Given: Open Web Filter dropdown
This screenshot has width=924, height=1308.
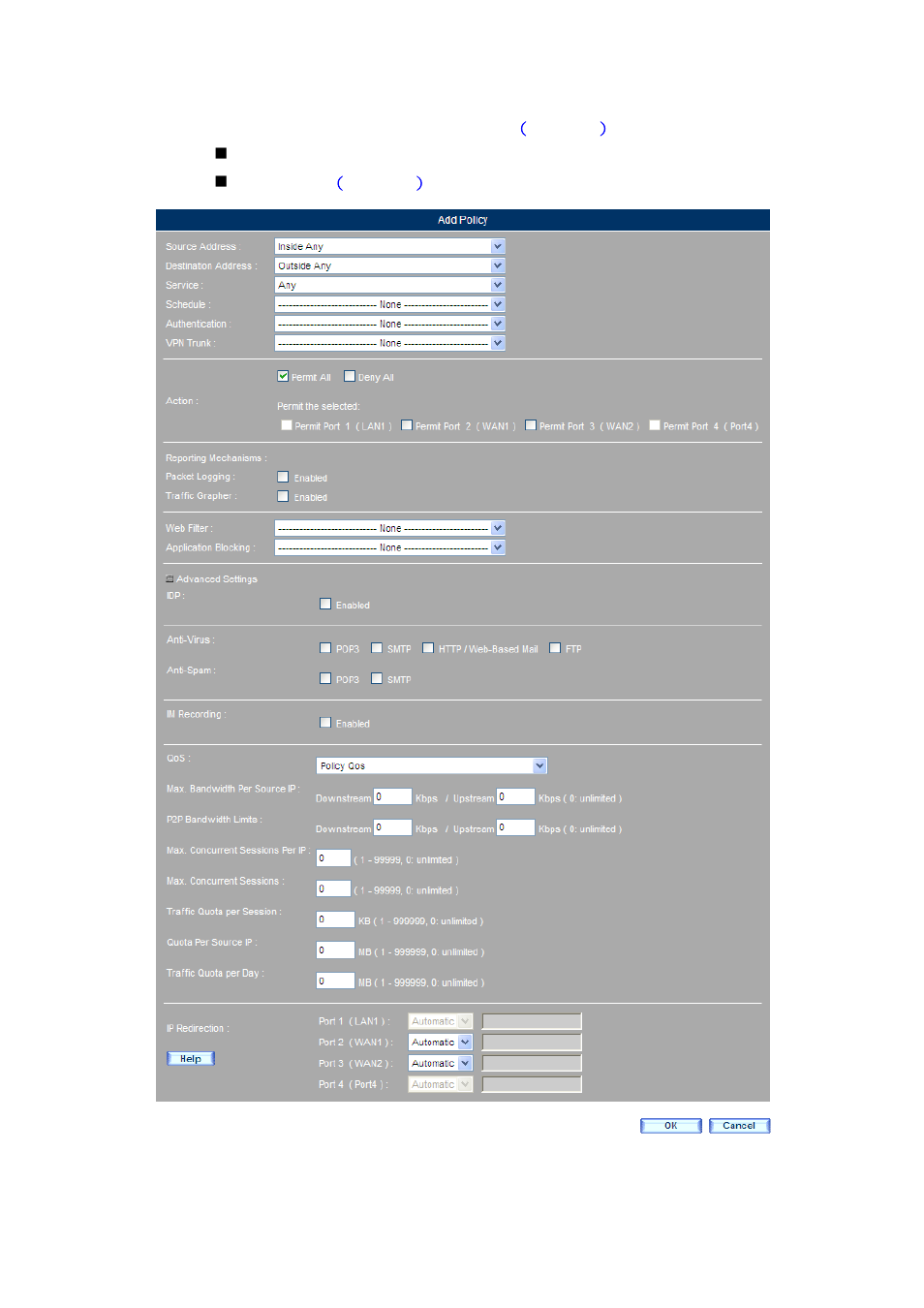Looking at the screenshot, I should point(389,528).
